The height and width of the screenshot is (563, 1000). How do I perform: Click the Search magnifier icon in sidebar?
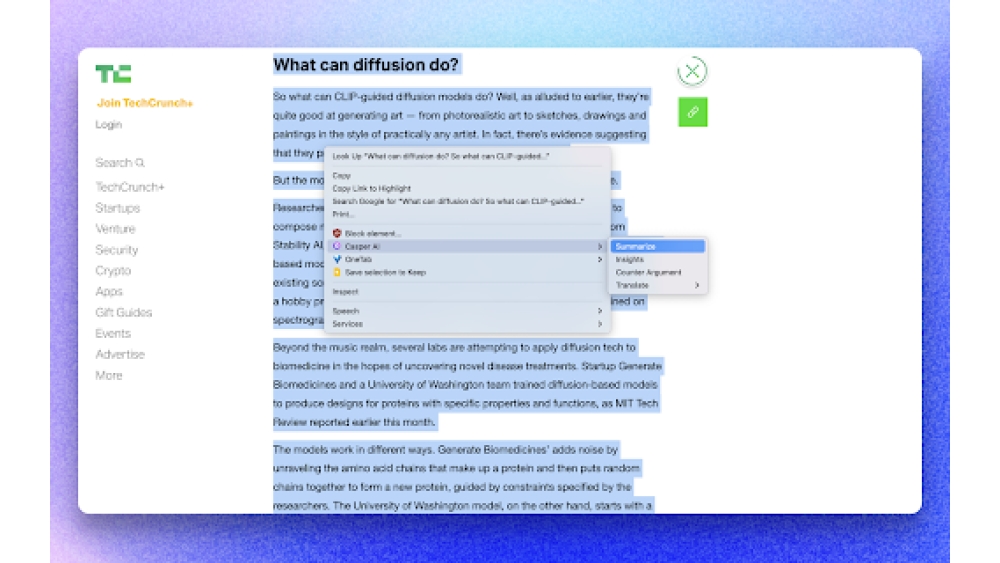140,163
